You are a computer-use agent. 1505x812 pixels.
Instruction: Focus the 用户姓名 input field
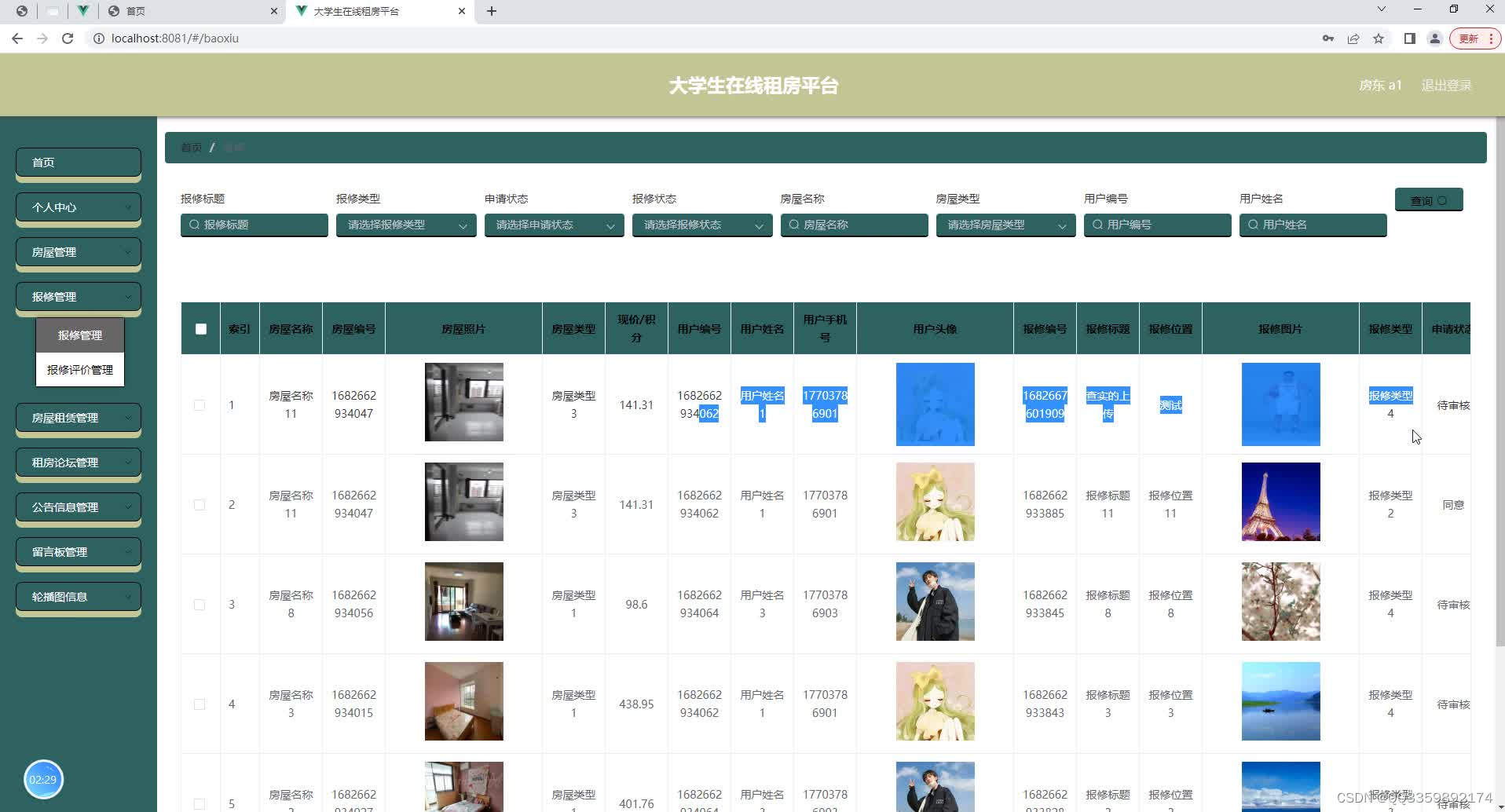[1313, 225]
